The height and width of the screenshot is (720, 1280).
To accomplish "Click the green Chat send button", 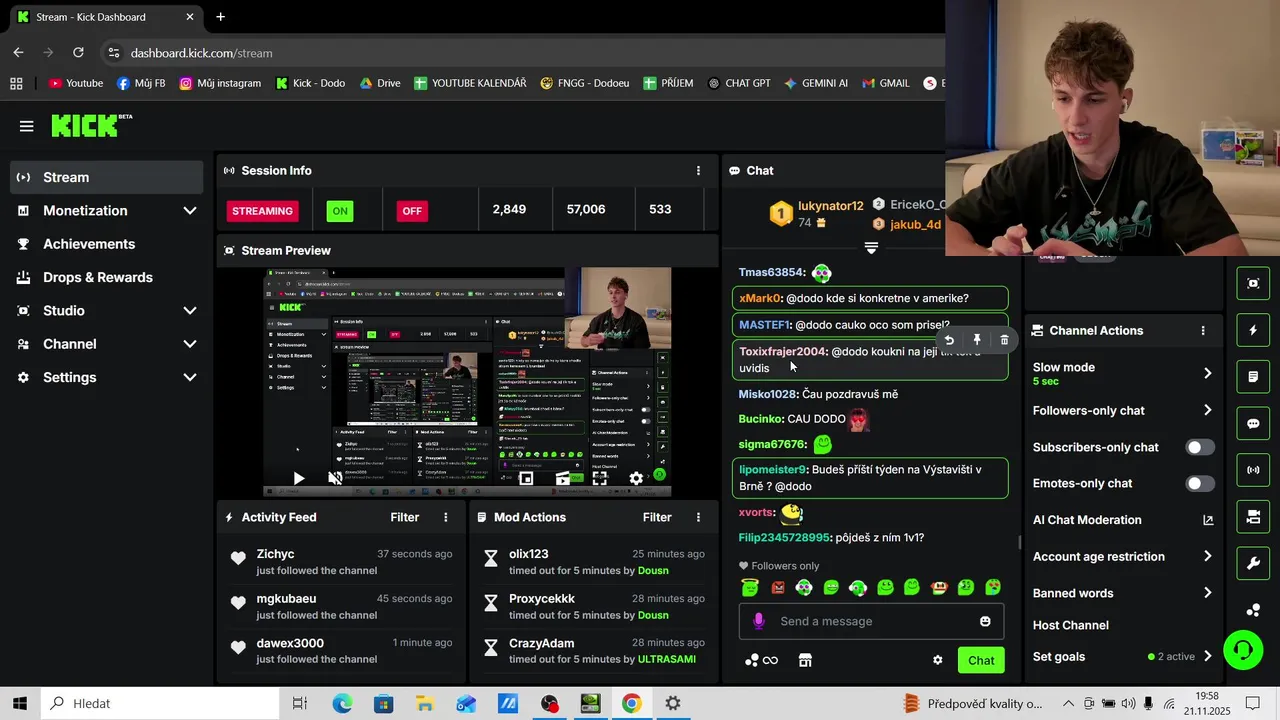I will [981, 660].
